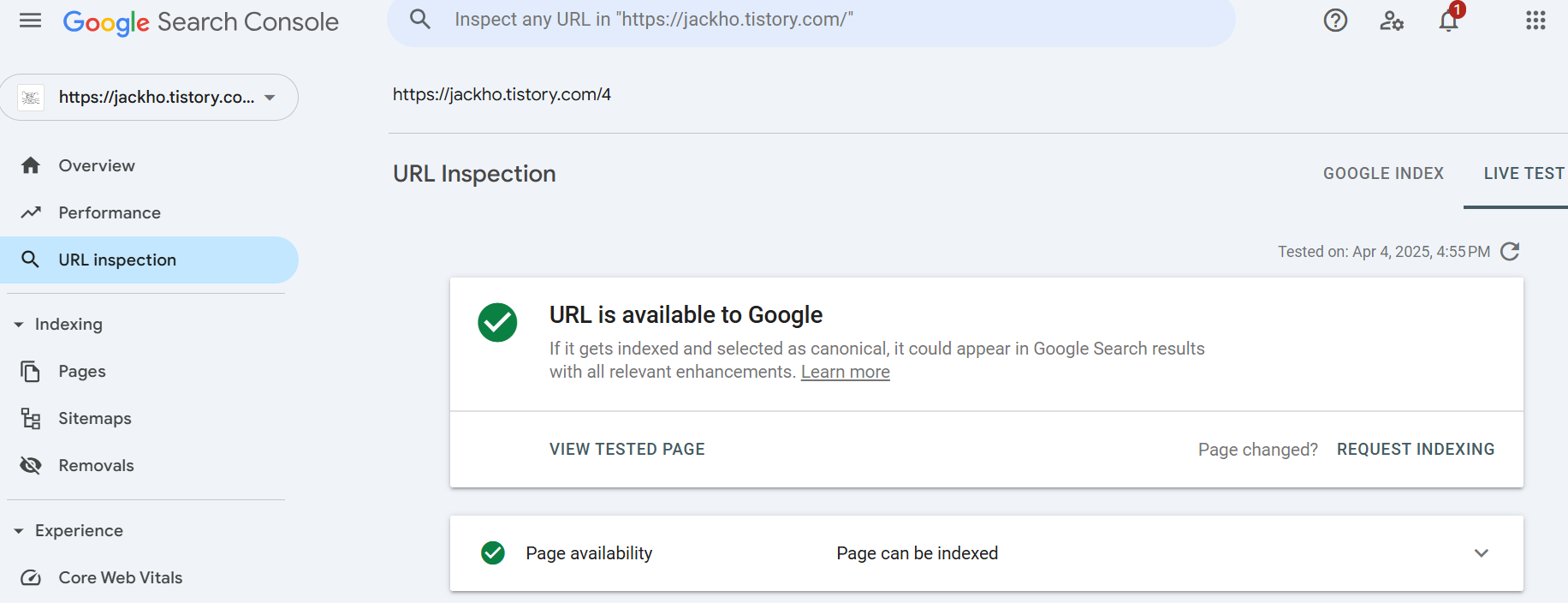Click the 'URL is available to Google' heading
The height and width of the screenshot is (603, 1568).
point(686,314)
